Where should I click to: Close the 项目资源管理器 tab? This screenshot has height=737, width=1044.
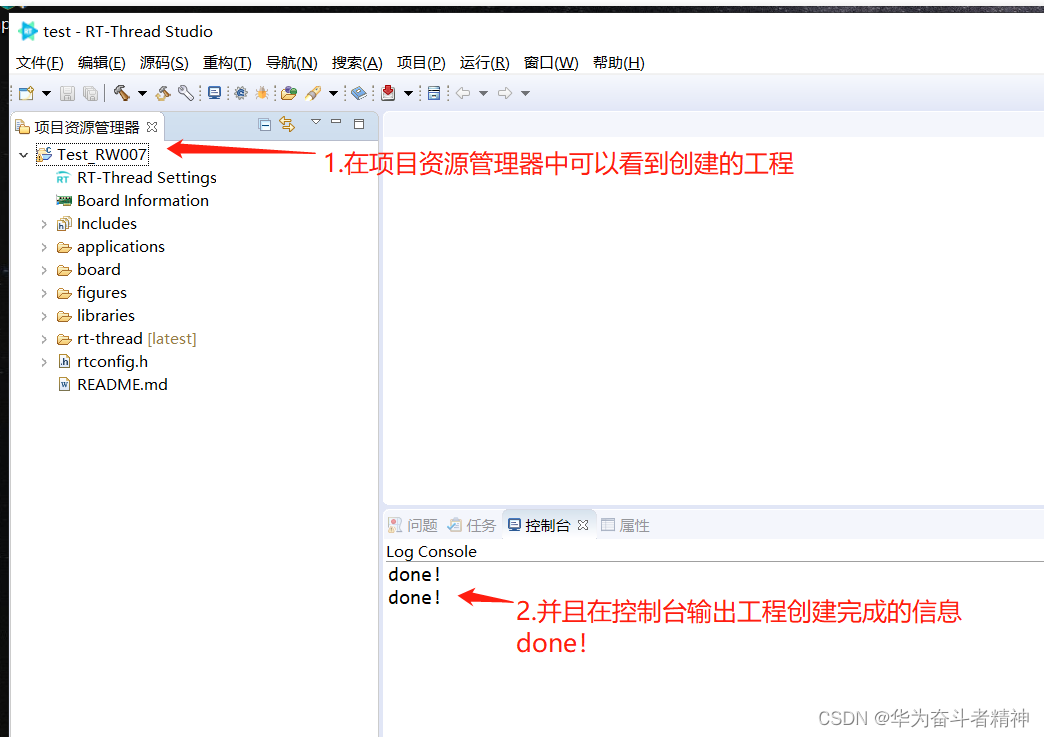tap(152, 126)
